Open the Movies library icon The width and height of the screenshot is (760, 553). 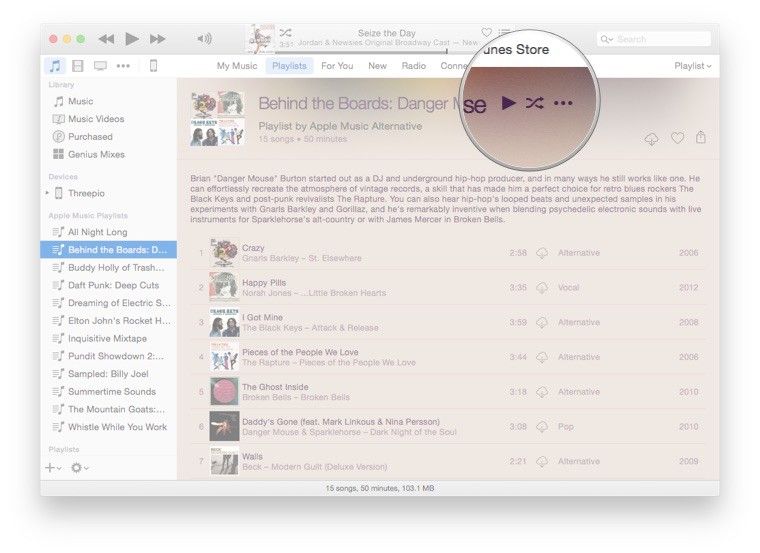tap(77, 66)
